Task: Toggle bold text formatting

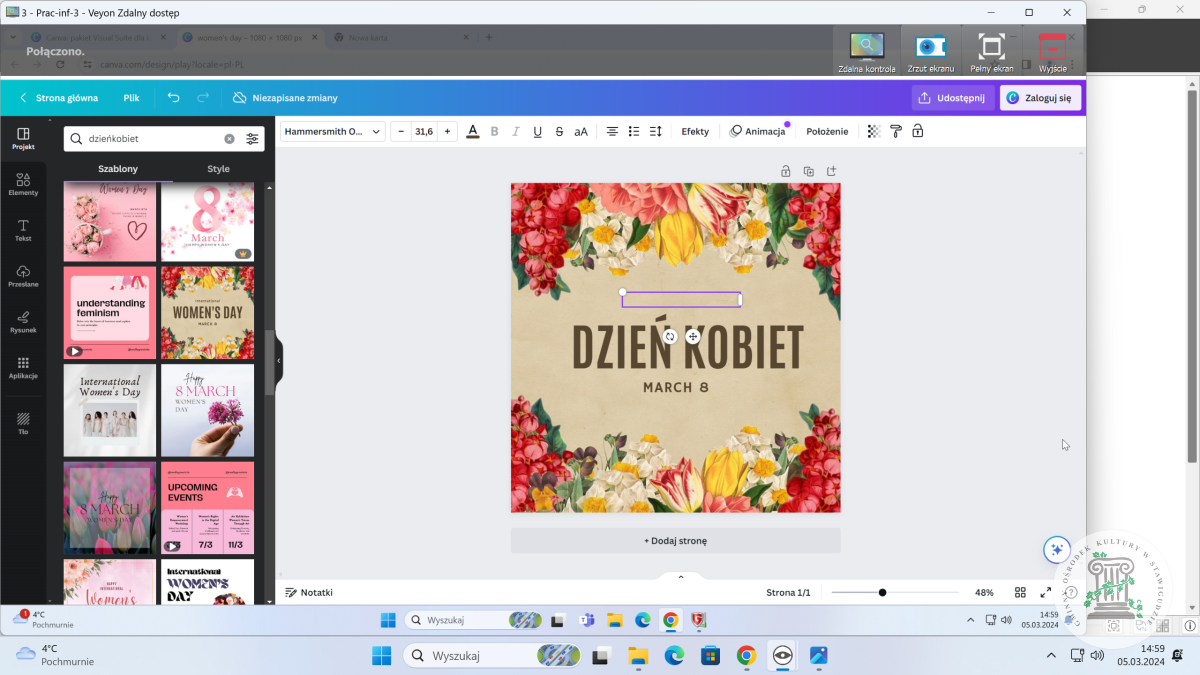Action: [x=494, y=131]
